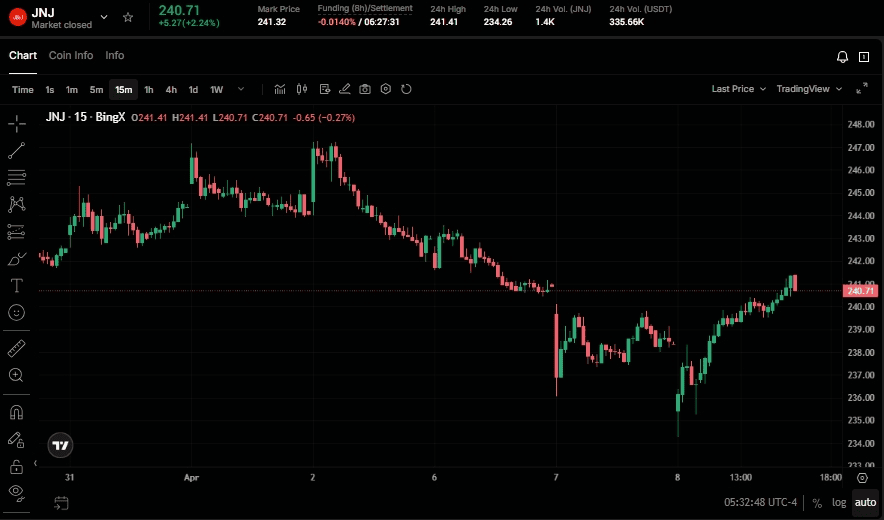Enable log scale on price axis

point(838,503)
